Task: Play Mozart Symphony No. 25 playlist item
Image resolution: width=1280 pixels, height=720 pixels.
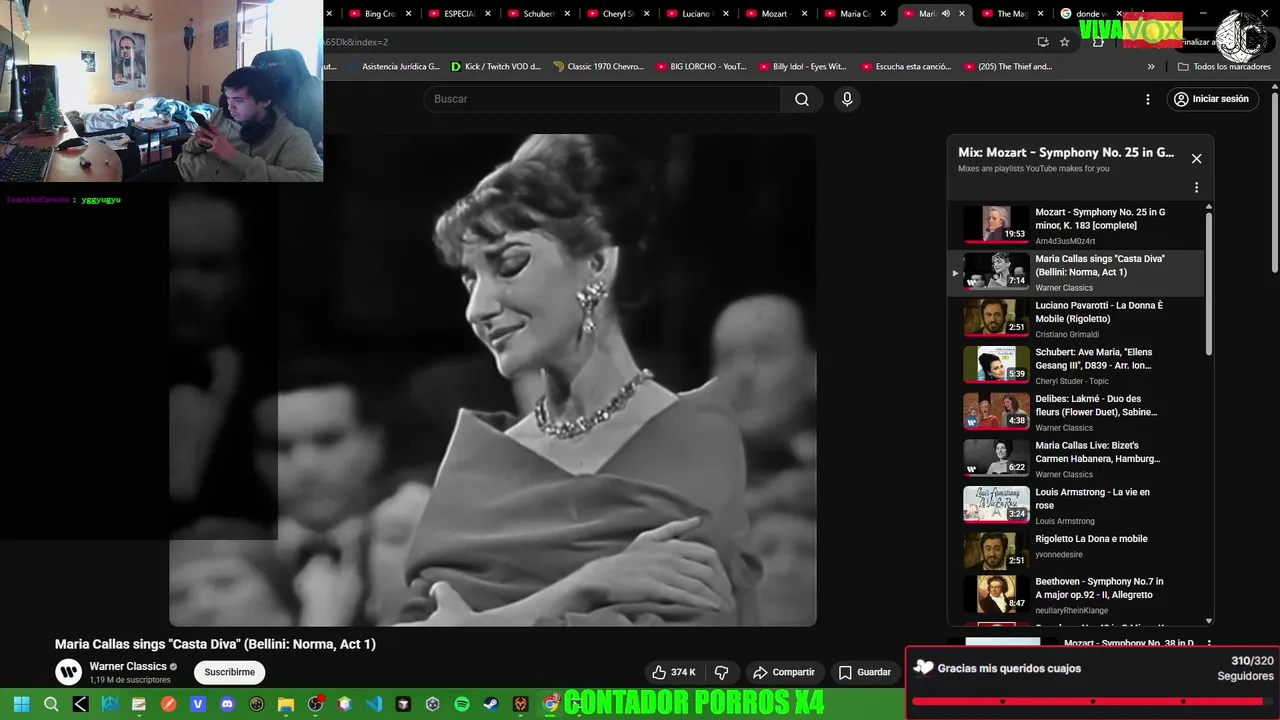Action: click(x=1075, y=225)
